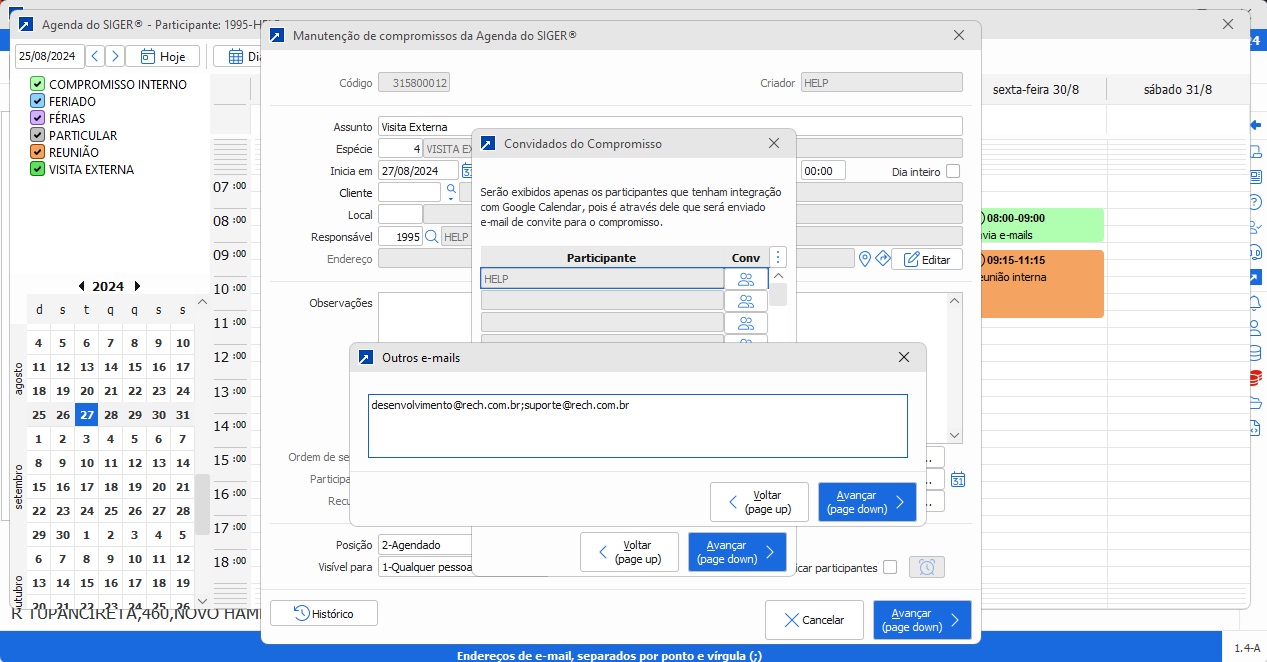
Task: Click the directions route icon beside Editar
Action: 882,259
